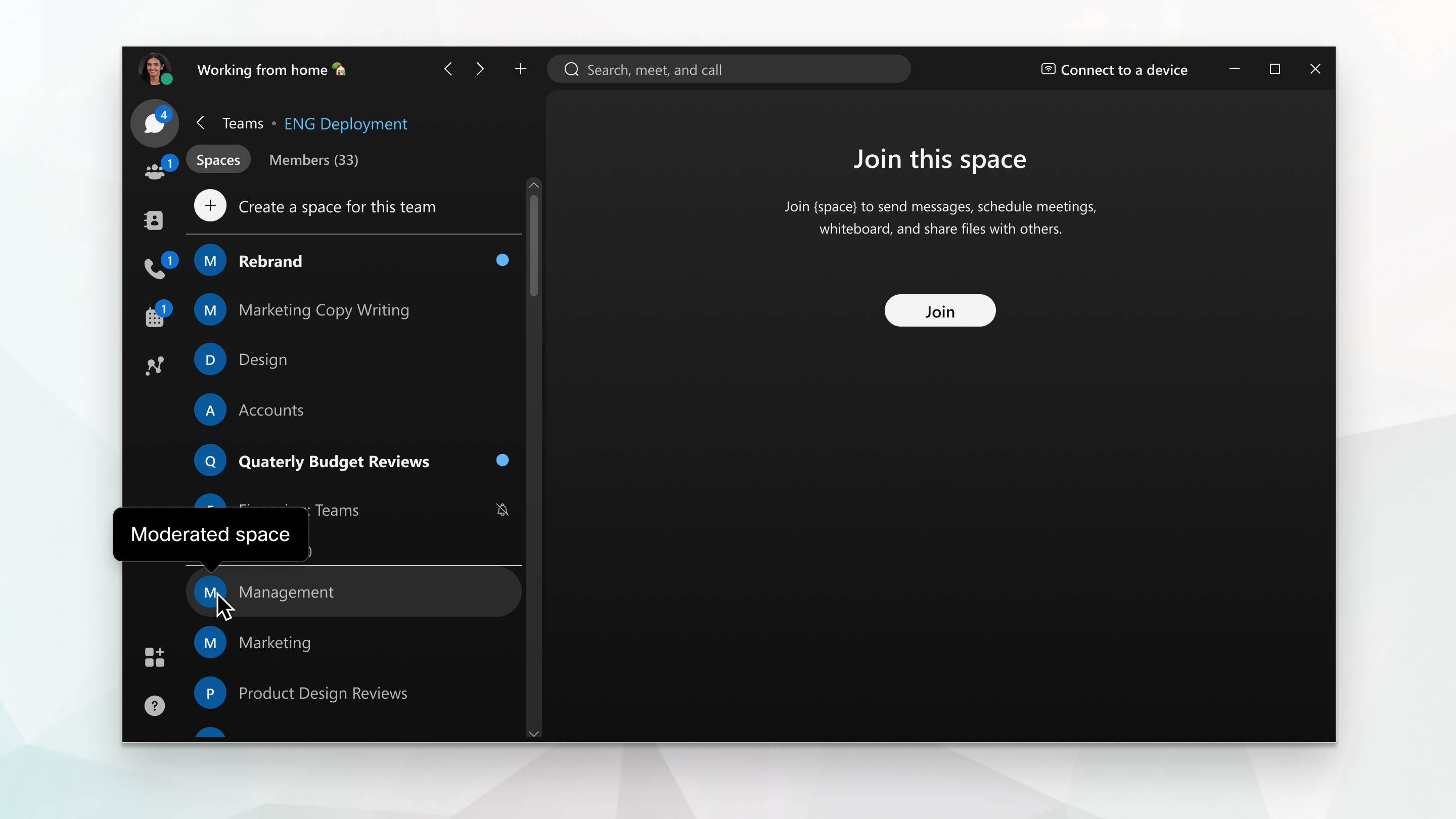The height and width of the screenshot is (819, 1456).
Task: Click the Search meet and call field
Action: click(729, 69)
